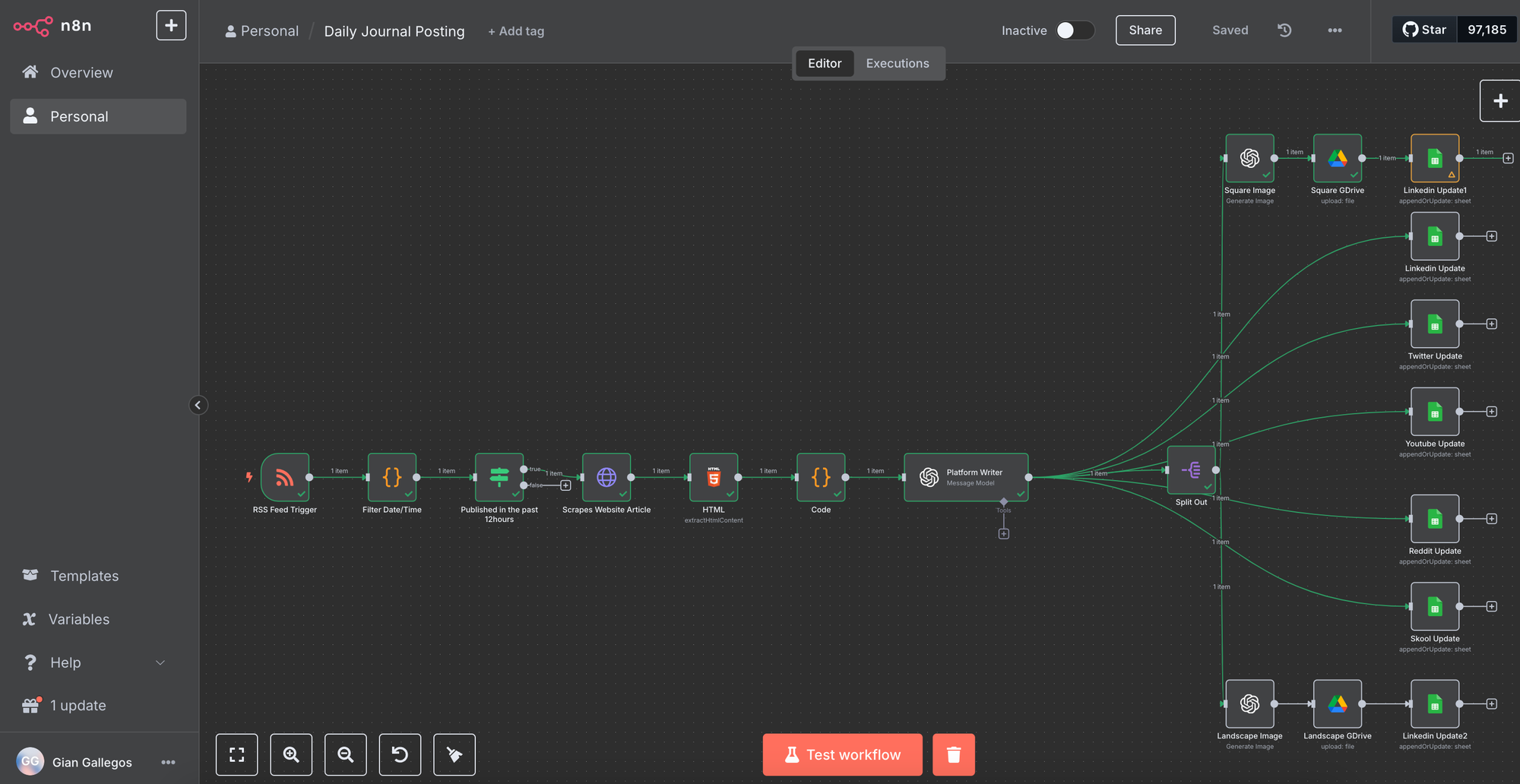
Task: Open the workflow three-dot options menu
Action: [x=1335, y=30]
